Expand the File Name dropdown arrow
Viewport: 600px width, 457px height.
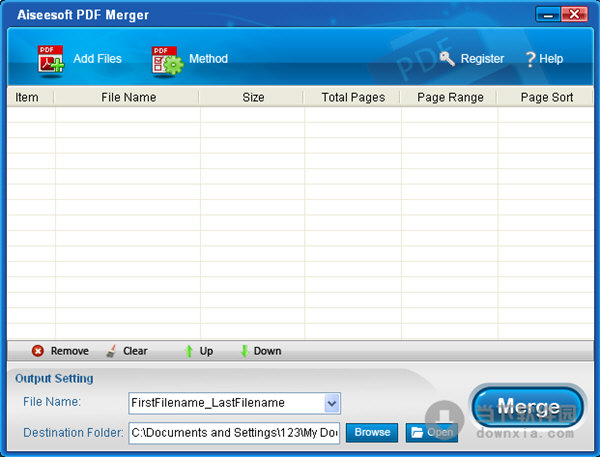tap(332, 403)
